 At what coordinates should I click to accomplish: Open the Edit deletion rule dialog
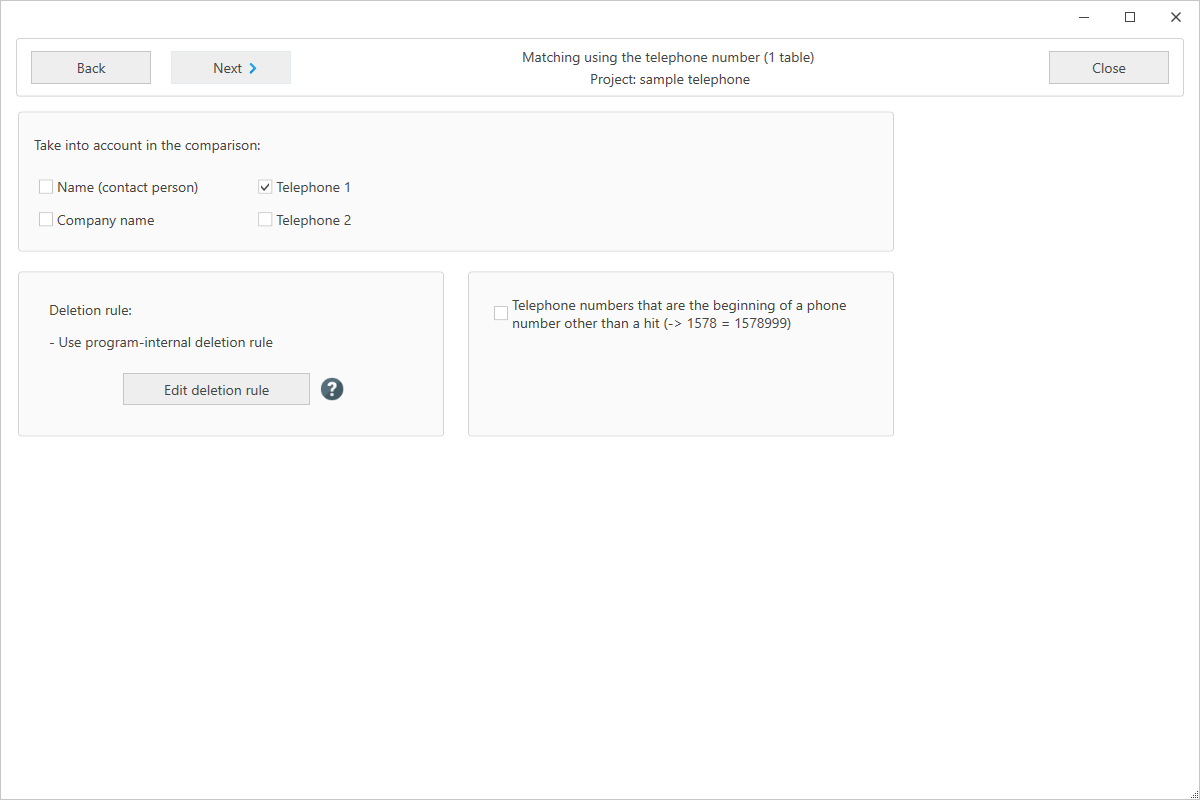216,390
